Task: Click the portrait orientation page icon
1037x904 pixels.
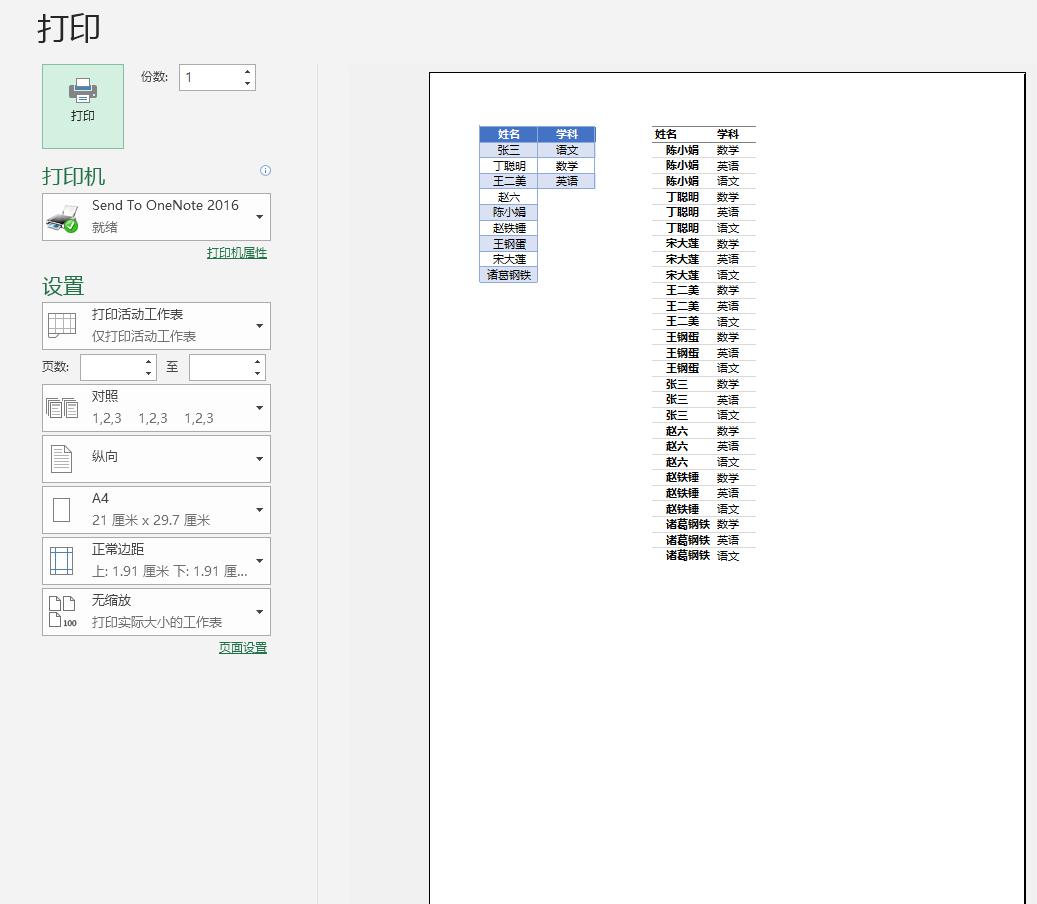Action: coord(62,459)
